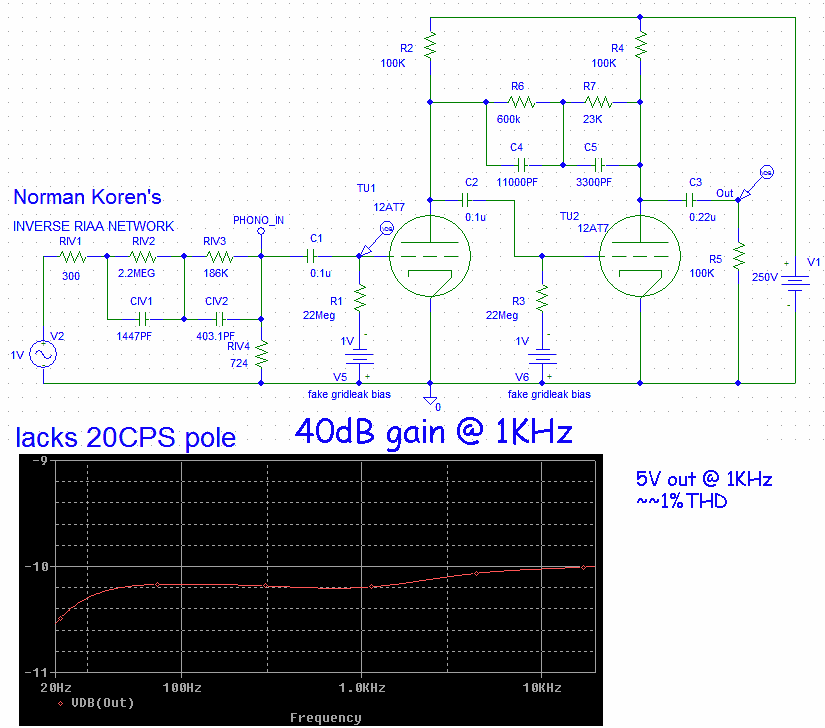This screenshot has height=728, width=825.
Task: Click the PHONO_IN port connector
Action: pyautogui.click(x=261, y=231)
